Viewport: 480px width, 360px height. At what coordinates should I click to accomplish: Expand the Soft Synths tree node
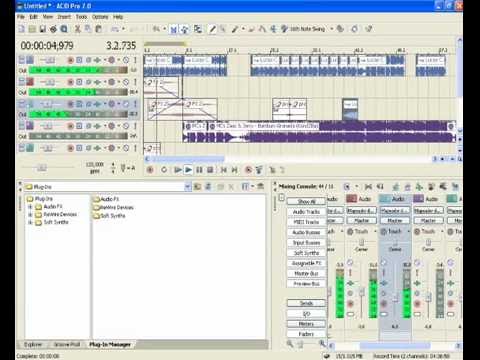(x=30, y=222)
